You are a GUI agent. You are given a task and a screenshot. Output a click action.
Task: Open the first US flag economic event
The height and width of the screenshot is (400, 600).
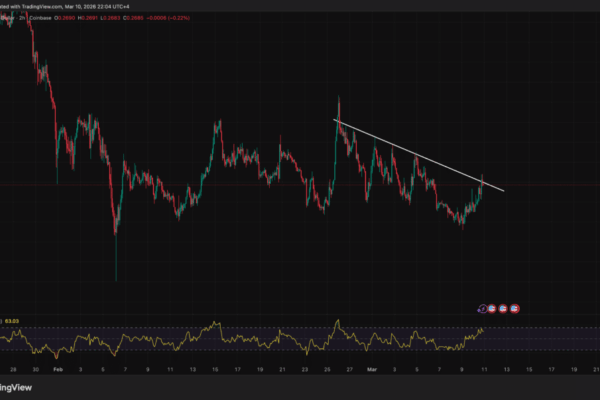coord(493,309)
